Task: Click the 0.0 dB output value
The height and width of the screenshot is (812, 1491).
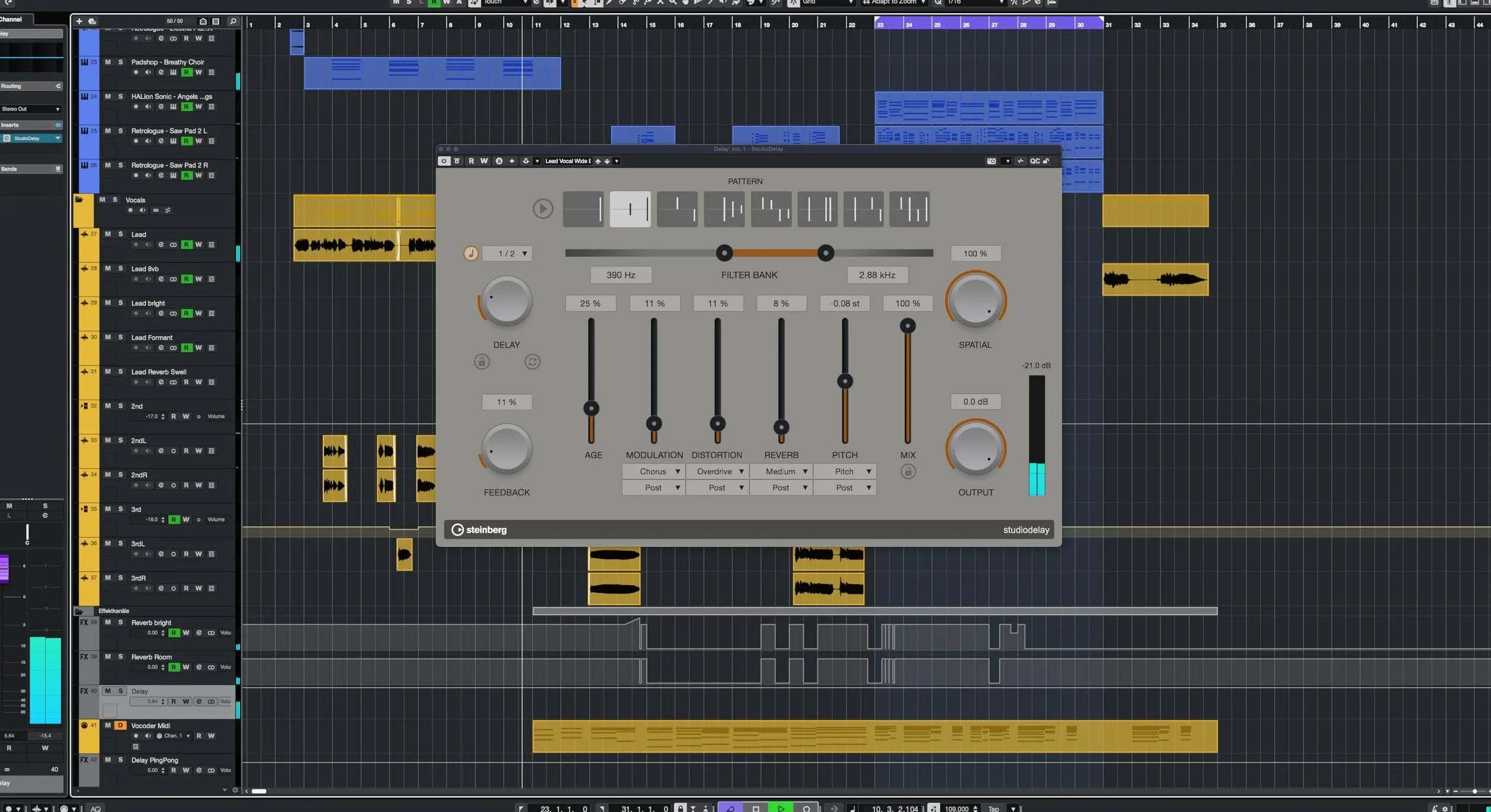Action: pos(975,402)
